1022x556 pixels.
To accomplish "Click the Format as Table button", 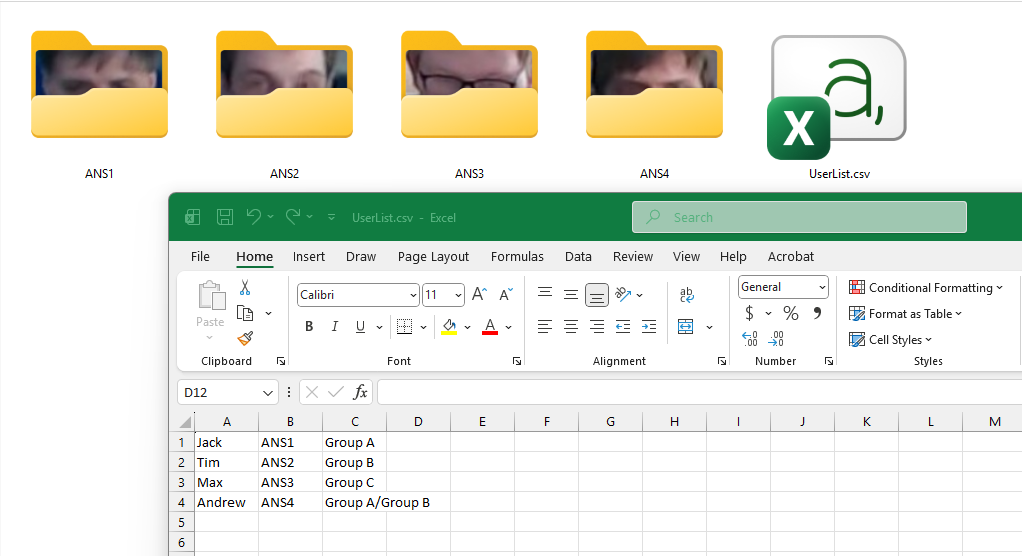I will [906, 314].
